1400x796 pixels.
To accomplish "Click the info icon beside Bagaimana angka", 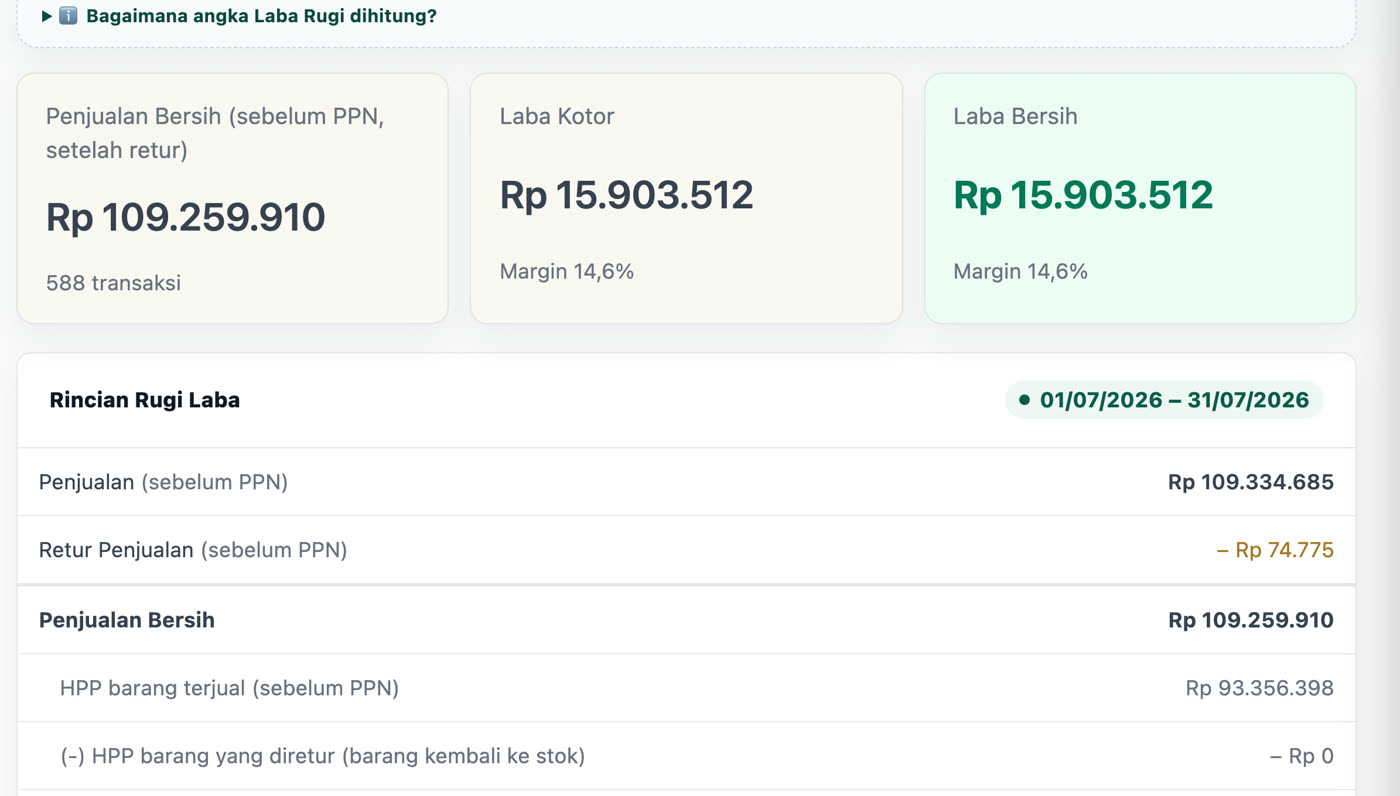I will [x=68, y=16].
